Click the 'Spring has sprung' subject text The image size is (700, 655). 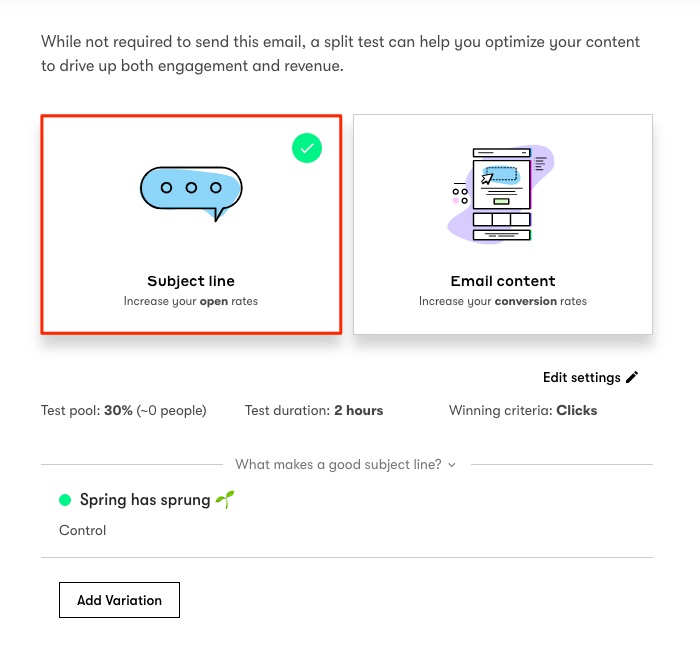[145, 500]
